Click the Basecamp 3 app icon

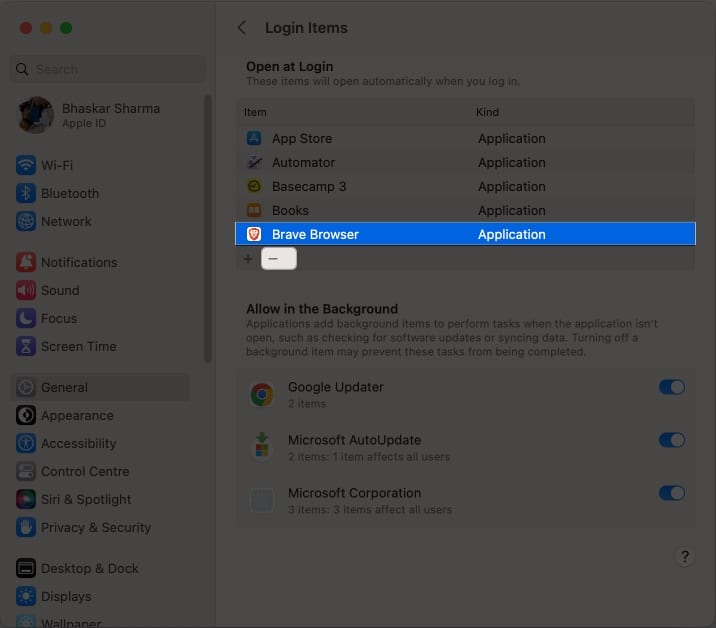click(254, 186)
